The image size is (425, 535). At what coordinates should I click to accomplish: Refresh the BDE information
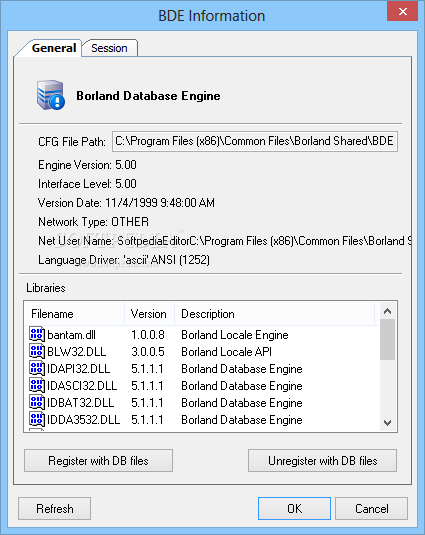coord(55,508)
